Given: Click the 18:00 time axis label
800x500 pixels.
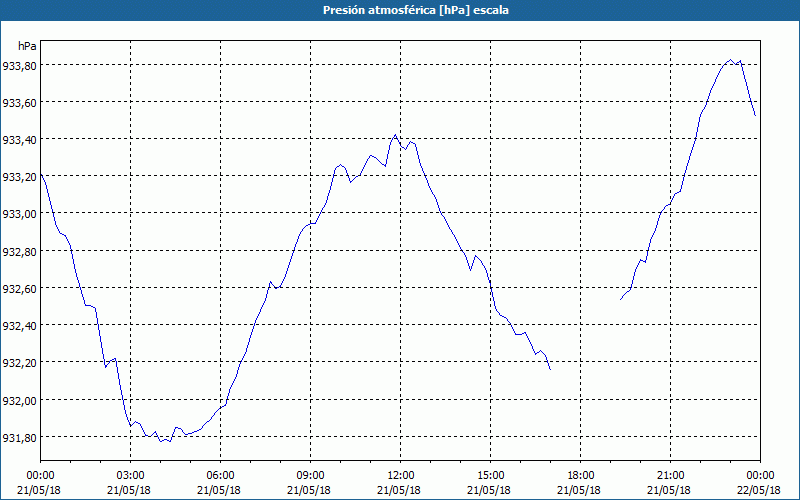Looking at the screenshot, I should pos(580,476).
